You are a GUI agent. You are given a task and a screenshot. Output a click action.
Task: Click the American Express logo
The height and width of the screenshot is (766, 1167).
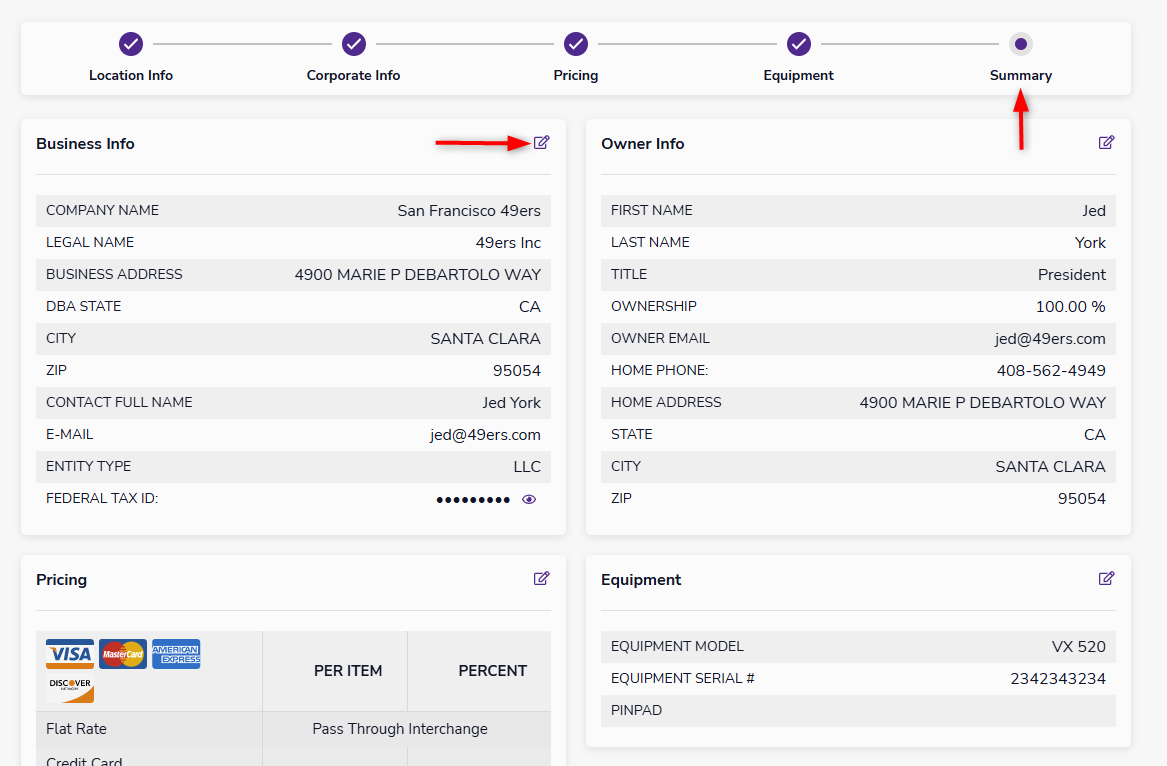click(x=176, y=654)
